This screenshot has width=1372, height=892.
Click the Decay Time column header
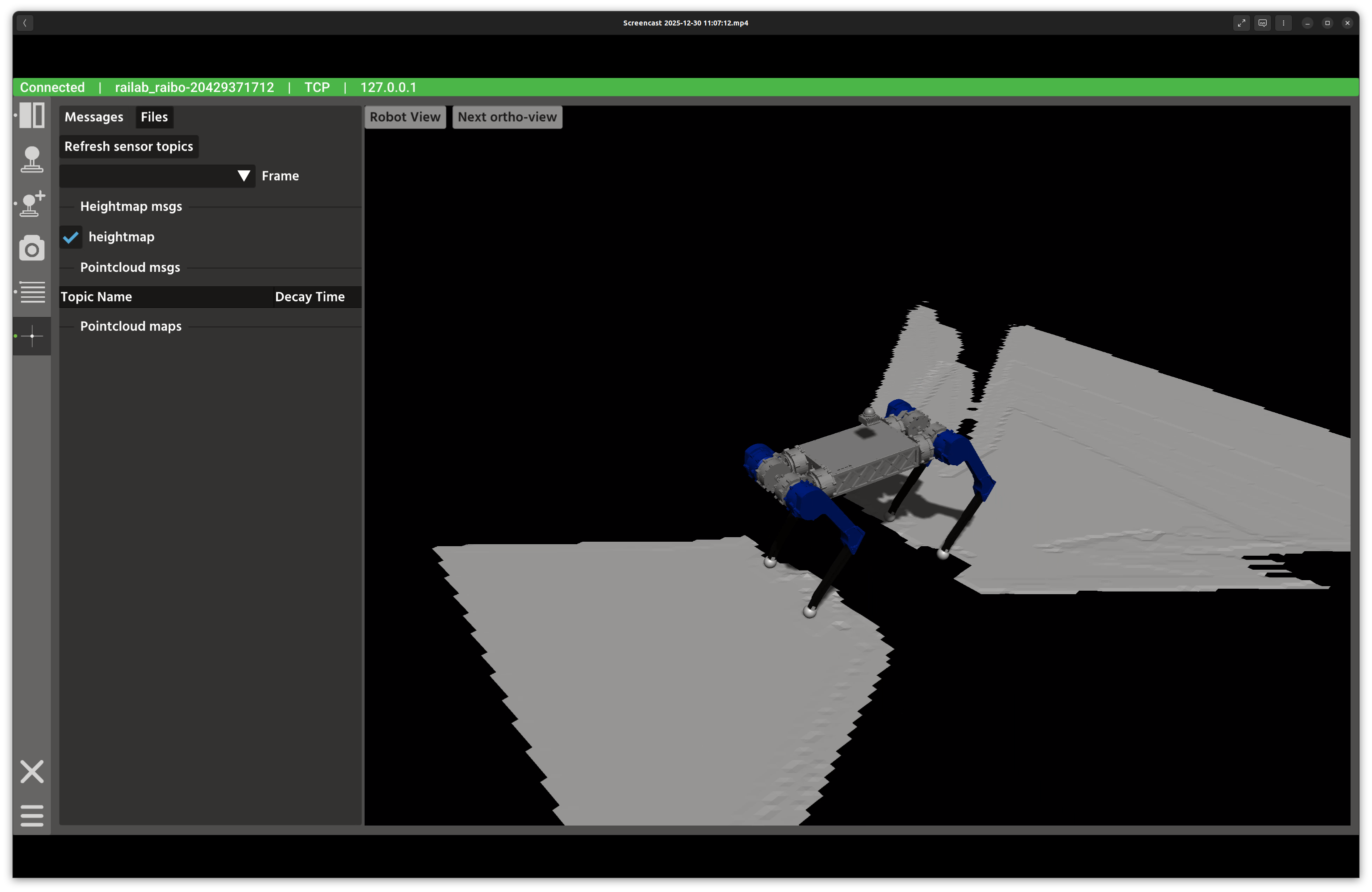(x=310, y=297)
